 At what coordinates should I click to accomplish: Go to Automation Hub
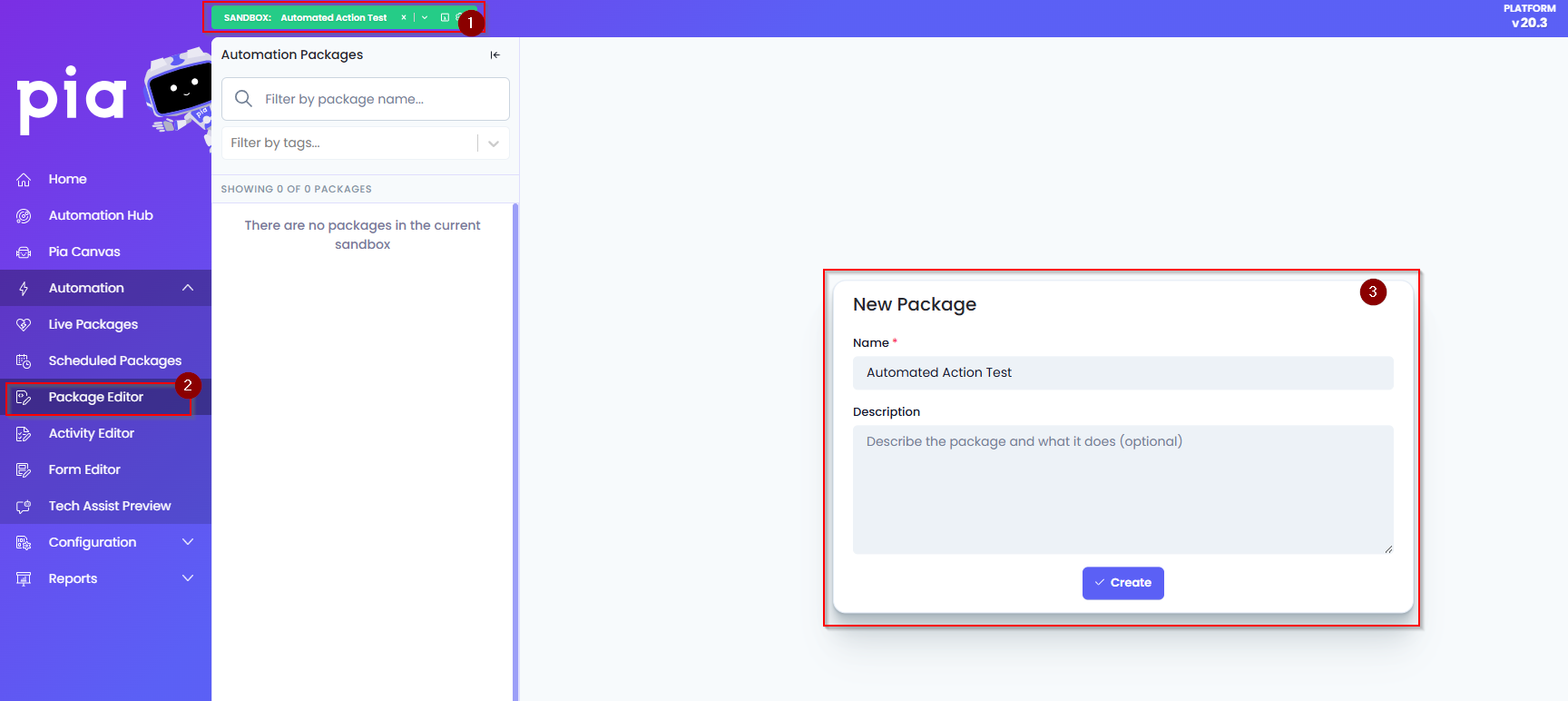click(x=101, y=215)
